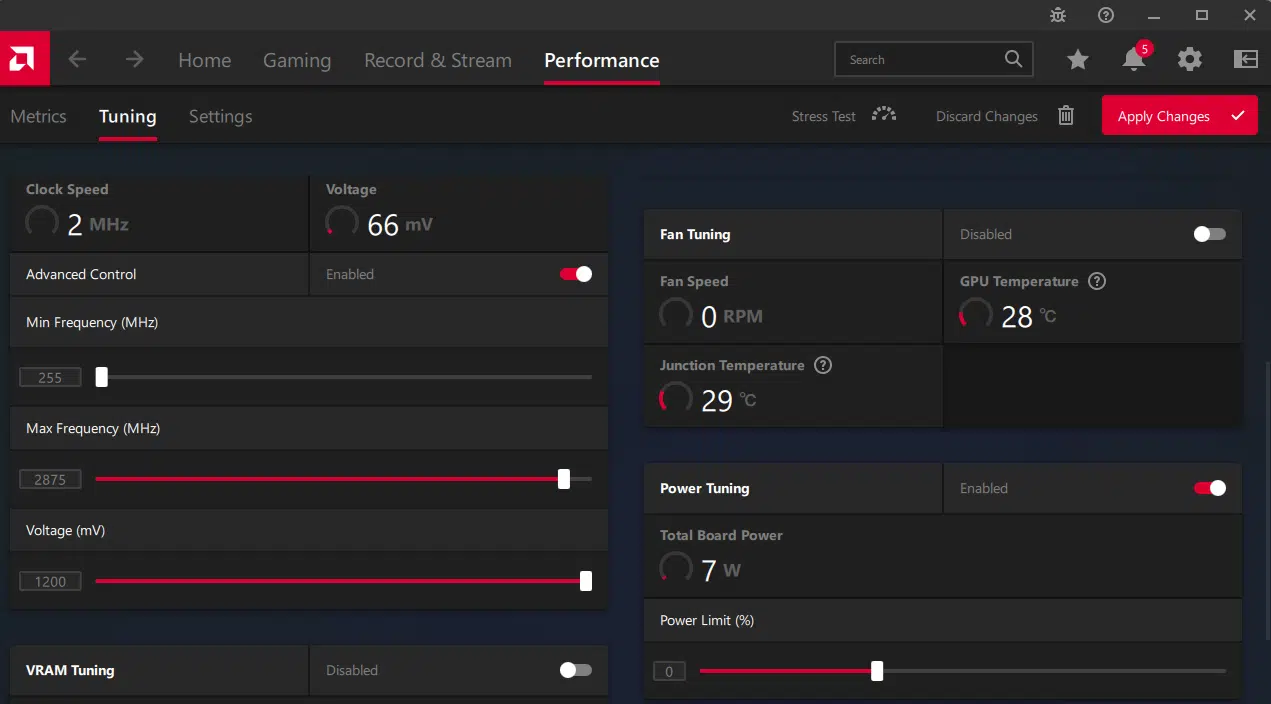The height and width of the screenshot is (704, 1271).
Task: Click the AMD logo icon
Action: pyautogui.click(x=24, y=59)
